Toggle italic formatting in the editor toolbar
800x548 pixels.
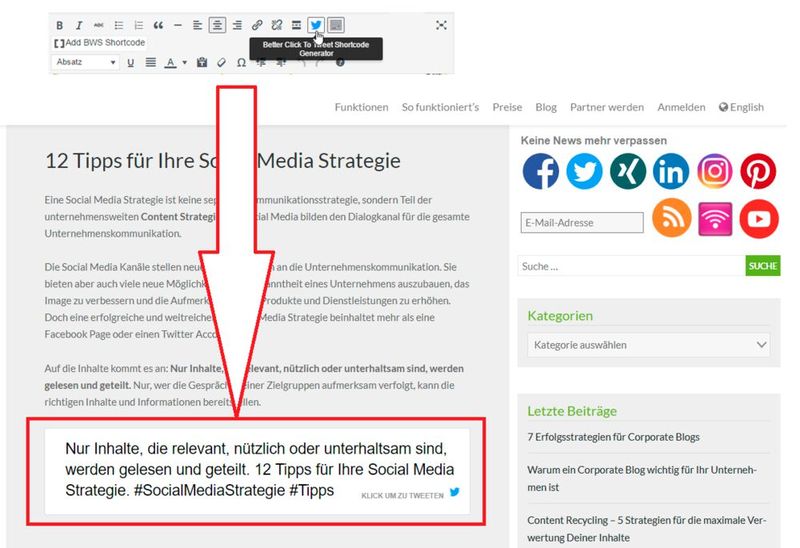point(79,25)
